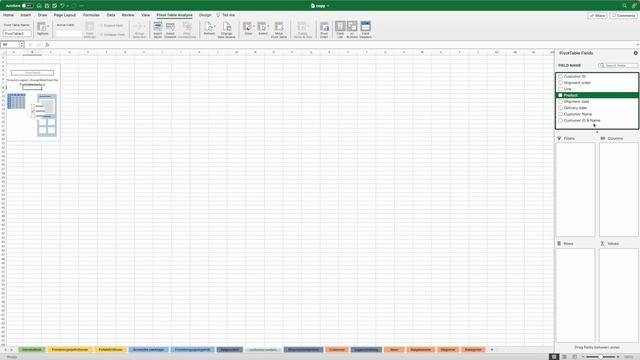The width and height of the screenshot is (640, 360).
Task: Check the Customer Name field
Action: click(x=560, y=114)
